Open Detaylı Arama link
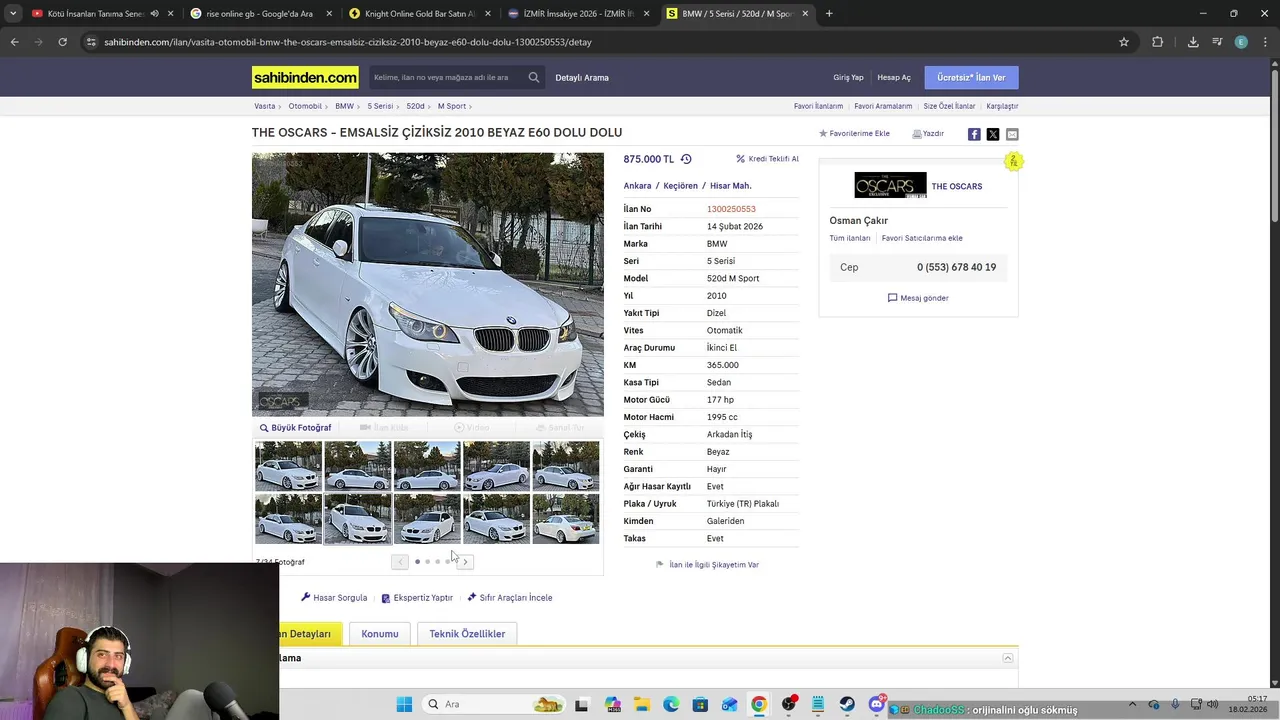The height and width of the screenshot is (720, 1280). [582, 77]
